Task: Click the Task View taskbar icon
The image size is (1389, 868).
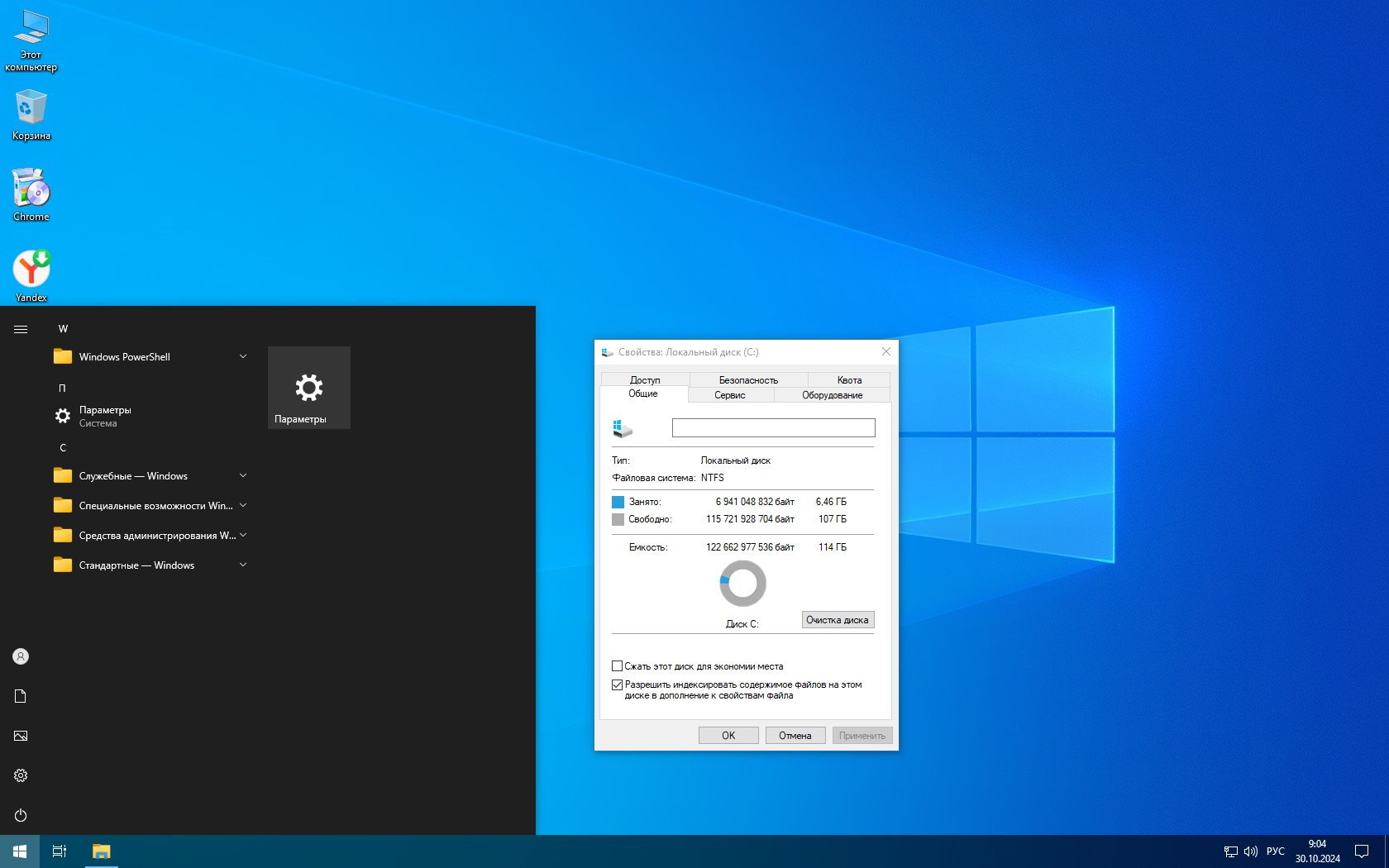Action: pyautogui.click(x=60, y=851)
